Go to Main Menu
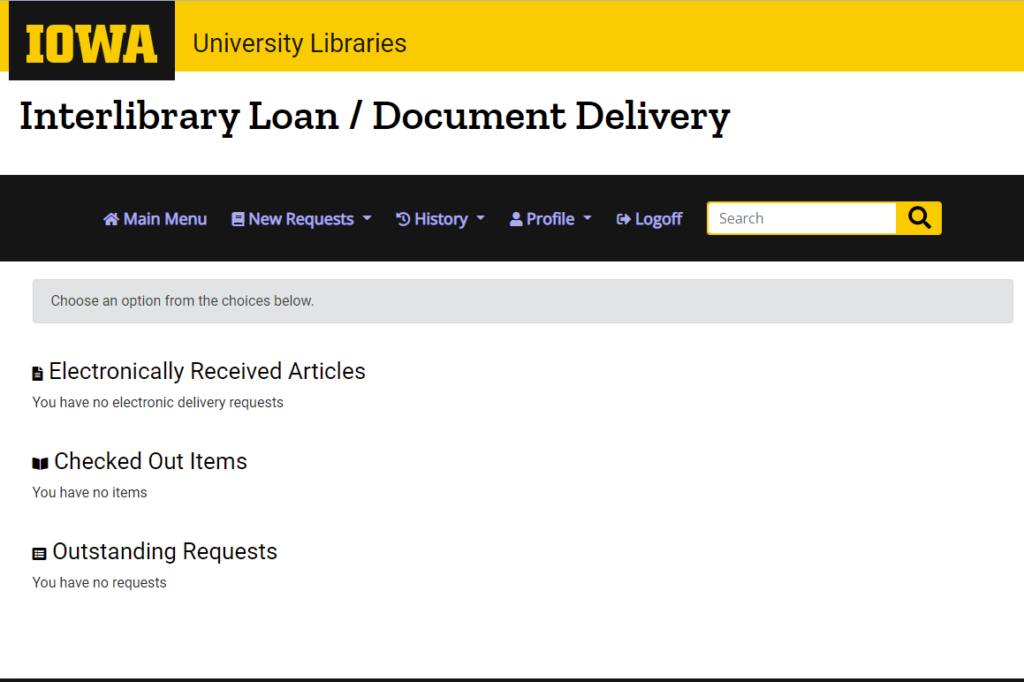Image resolution: width=1024 pixels, height=682 pixels. tap(165, 219)
